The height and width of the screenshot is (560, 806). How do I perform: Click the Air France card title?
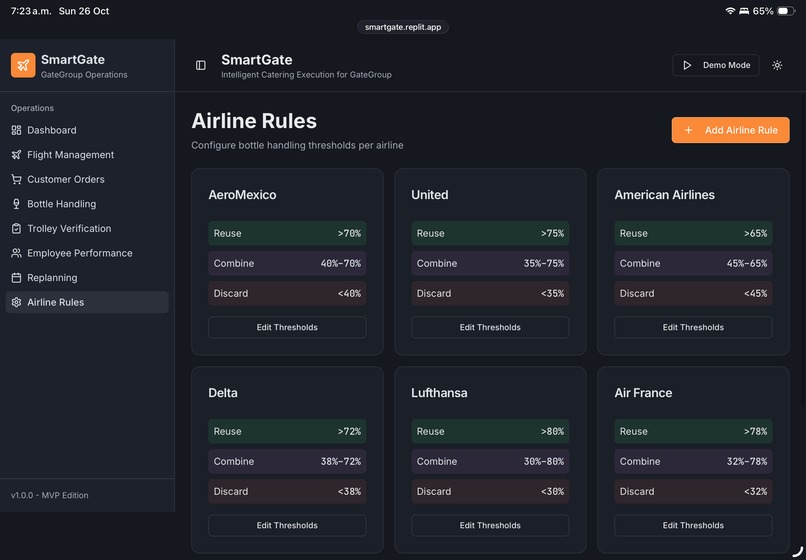[643, 393]
